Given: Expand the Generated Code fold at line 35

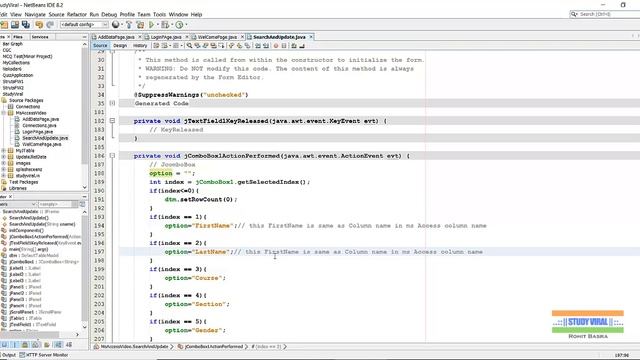Looking at the screenshot, I should coord(112,103).
